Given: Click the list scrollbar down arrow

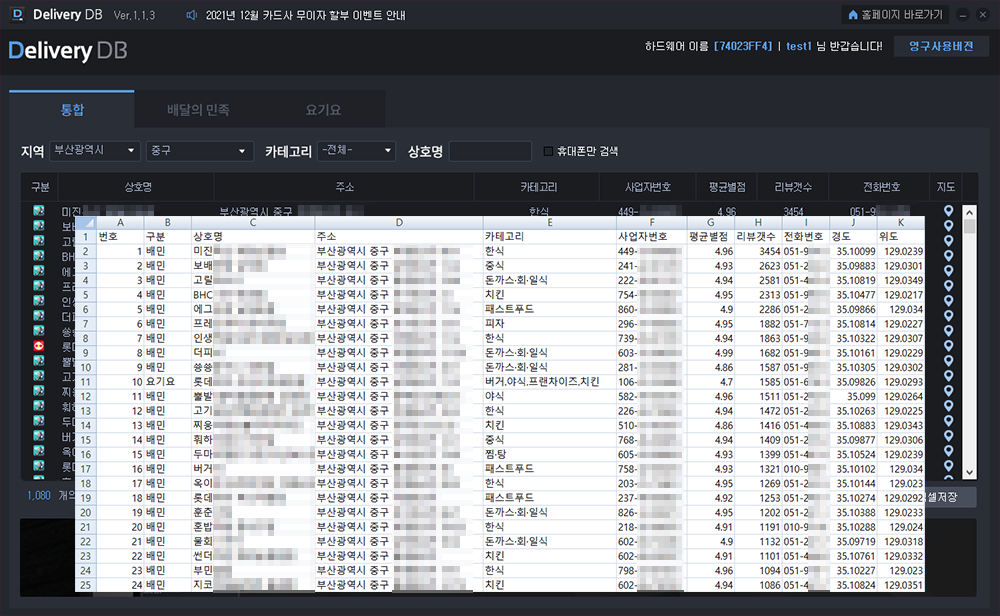Looking at the screenshot, I should pyautogui.click(x=969, y=473).
